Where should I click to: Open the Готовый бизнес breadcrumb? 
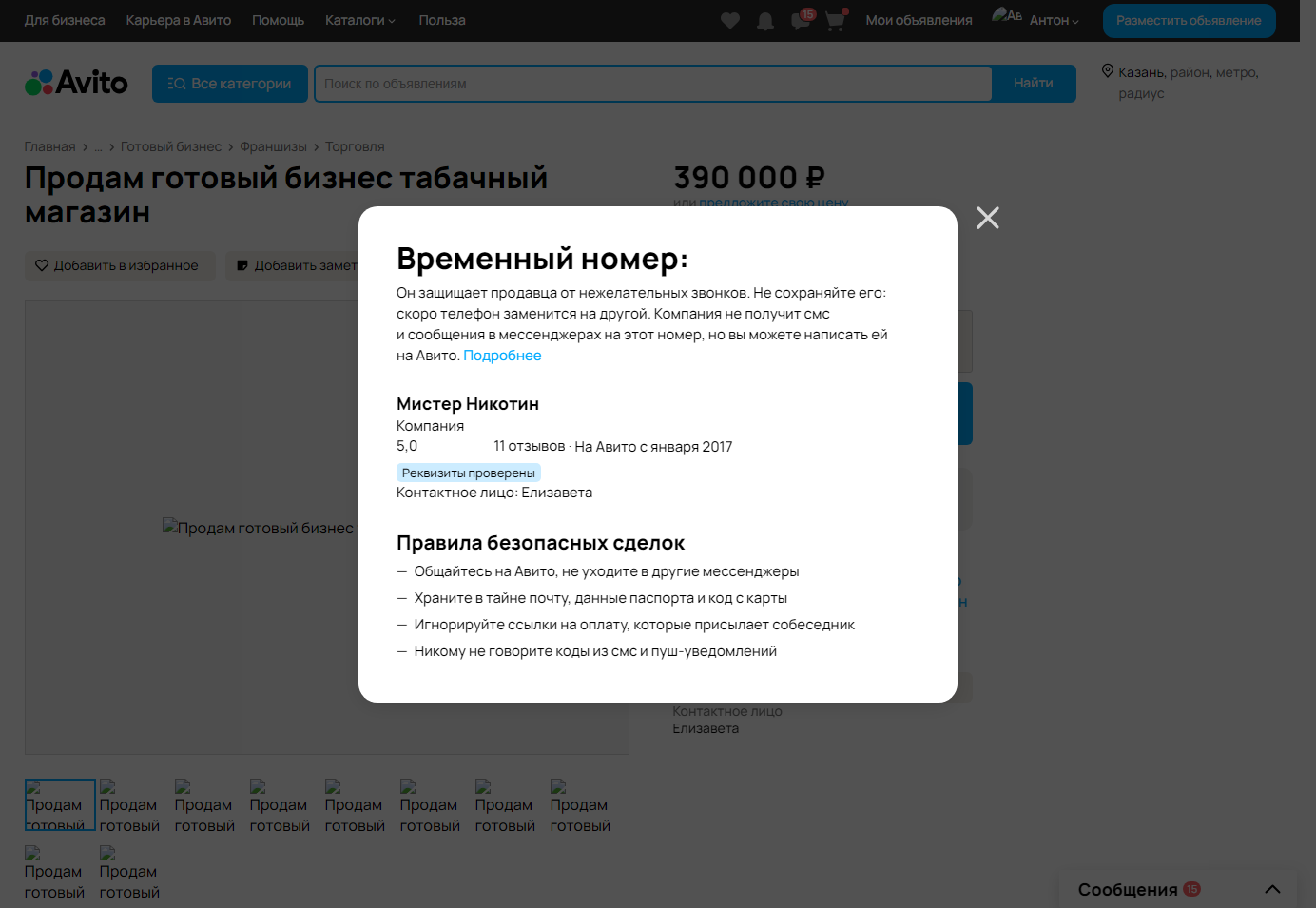click(171, 146)
